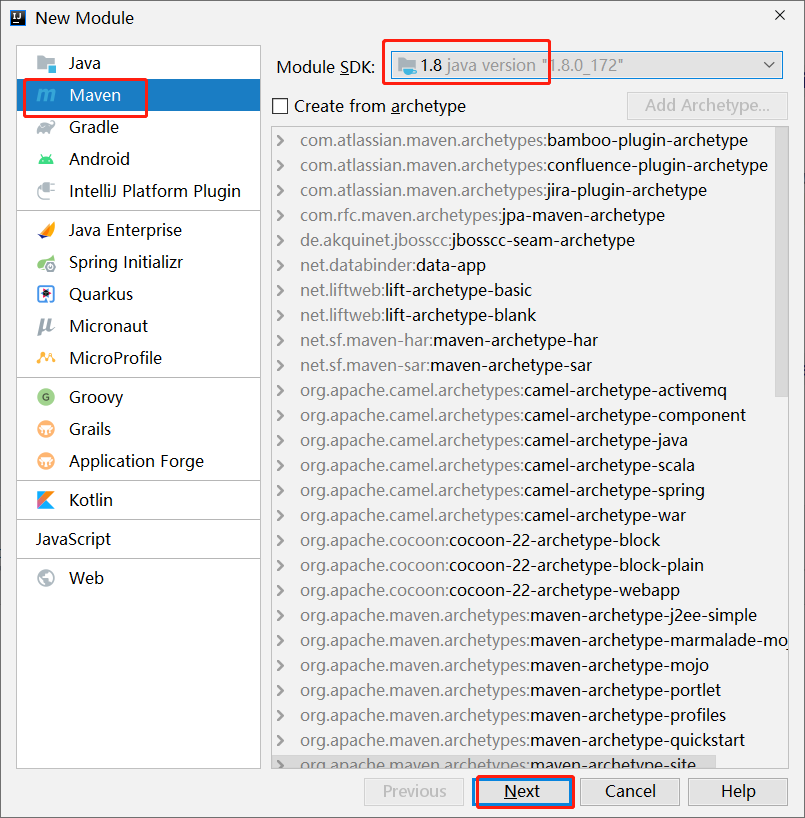Click the Micronaut mu icon
The image size is (805, 818).
click(46, 327)
